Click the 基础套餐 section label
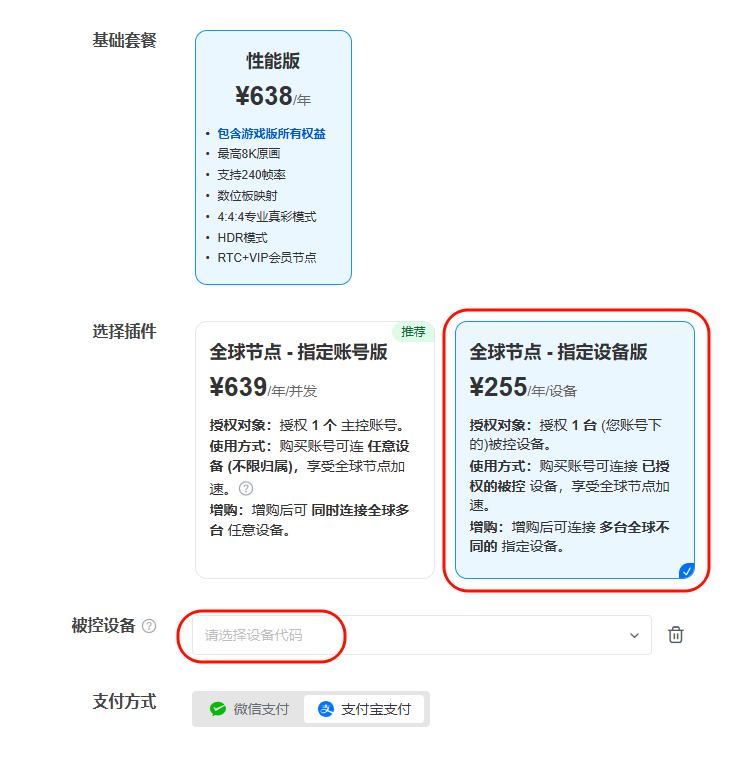The width and height of the screenshot is (730, 760). (x=125, y=40)
